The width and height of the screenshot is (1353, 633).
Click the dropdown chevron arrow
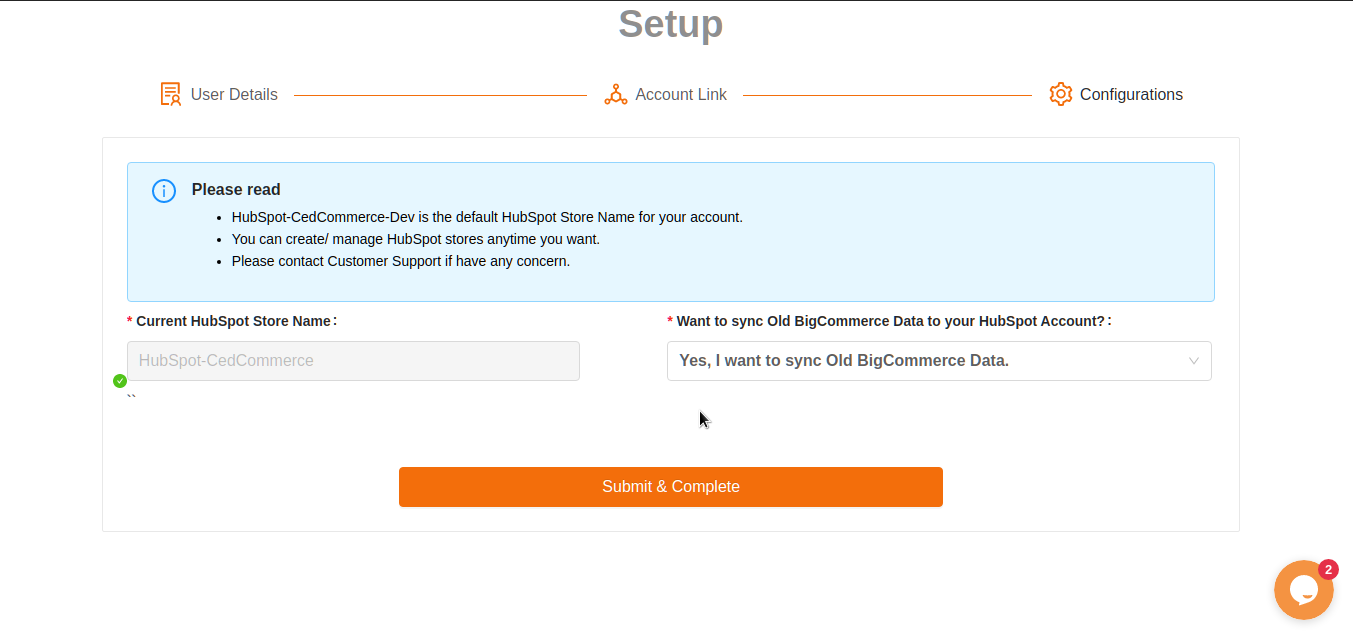[x=1193, y=361]
